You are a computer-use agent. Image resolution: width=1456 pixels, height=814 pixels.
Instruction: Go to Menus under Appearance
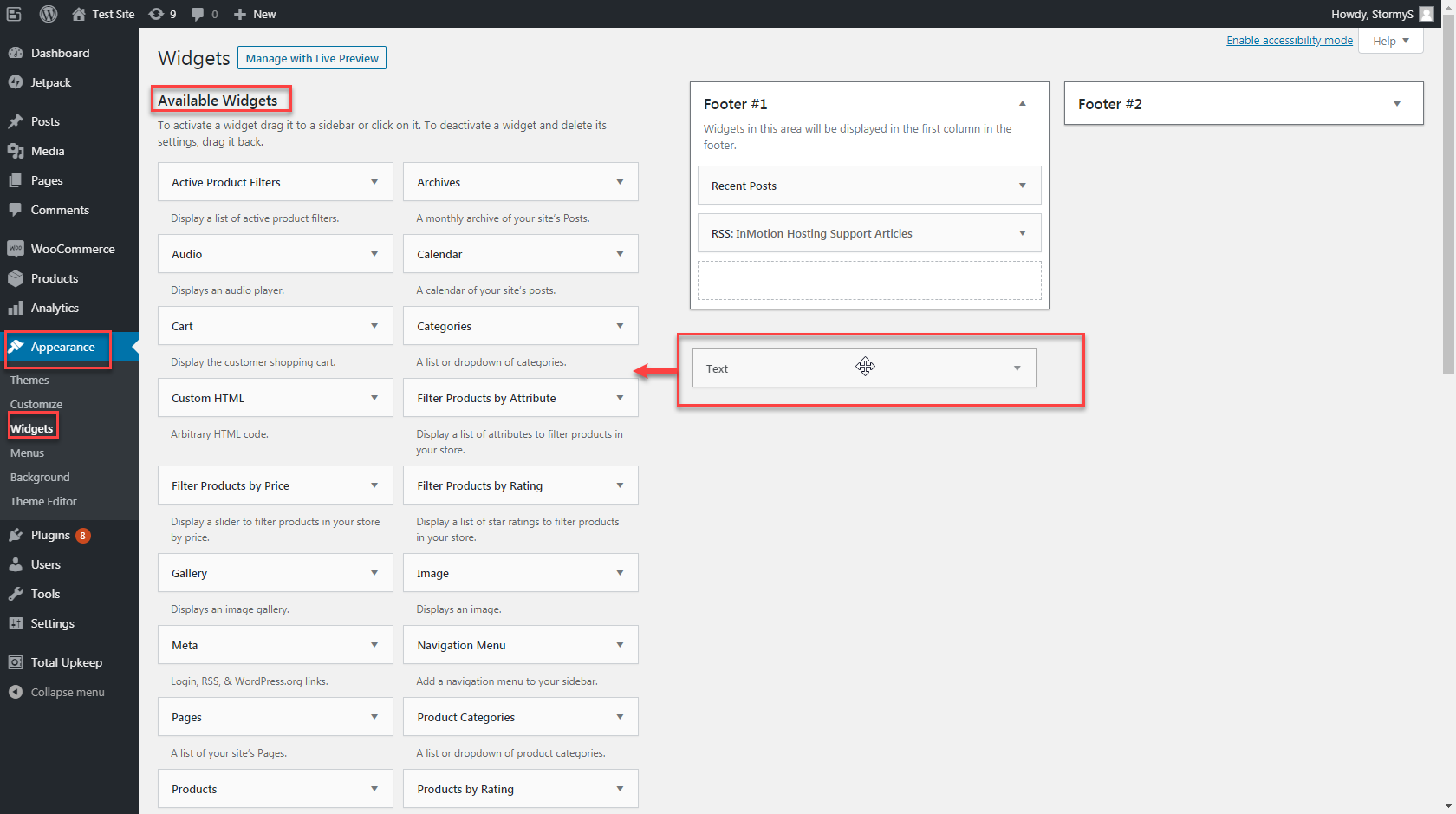[x=27, y=453]
